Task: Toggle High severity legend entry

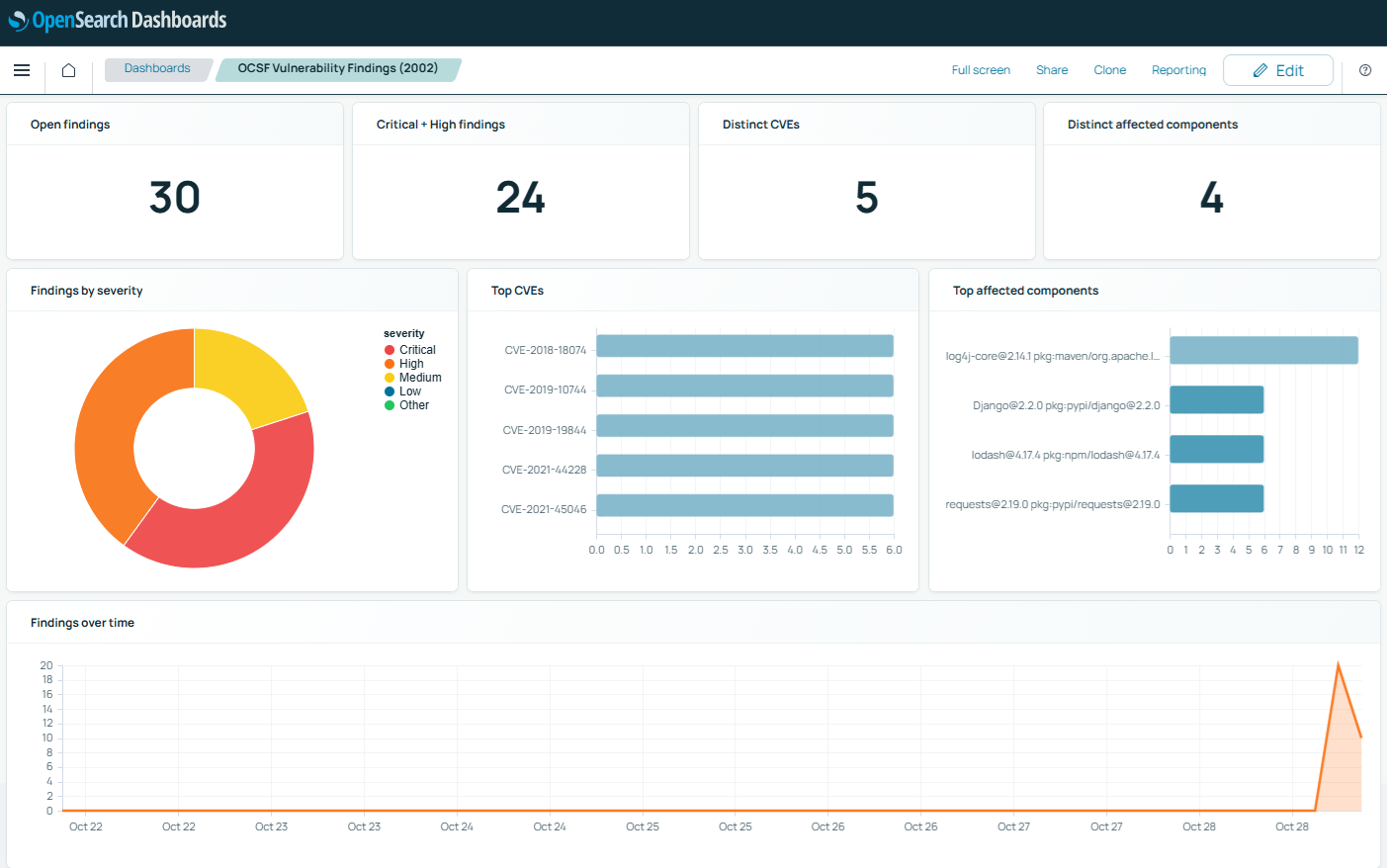Action: click(x=404, y=364)
